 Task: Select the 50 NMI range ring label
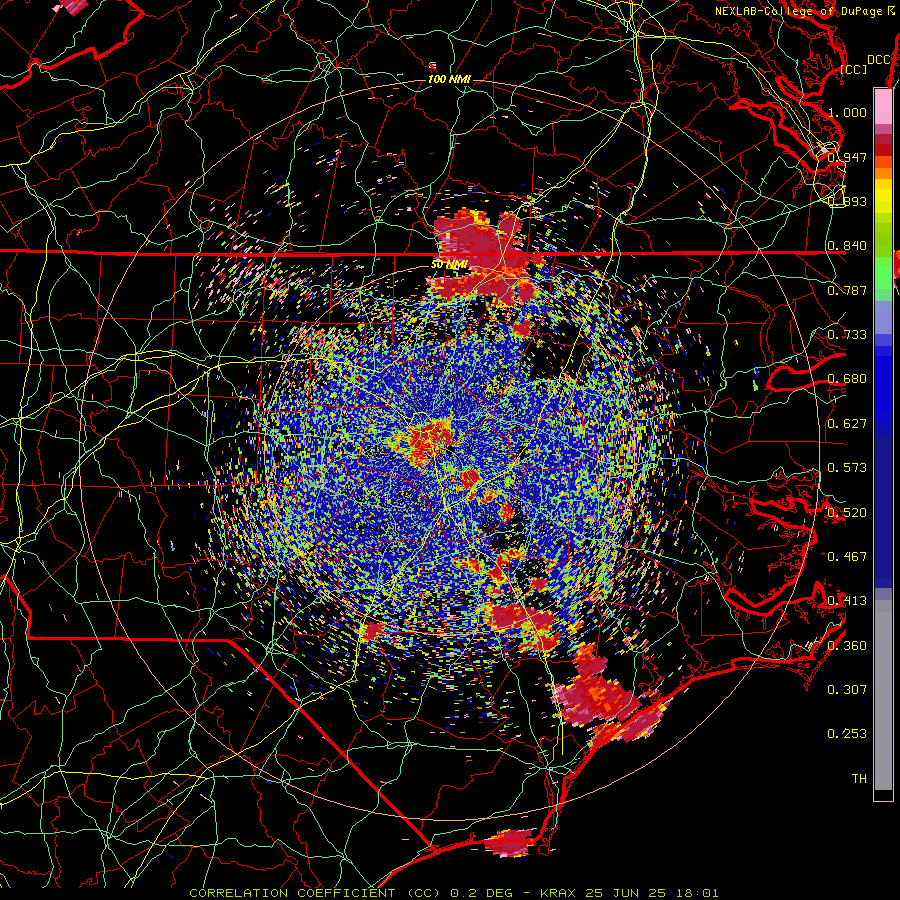pyautogui.click(x=449, y=265)
